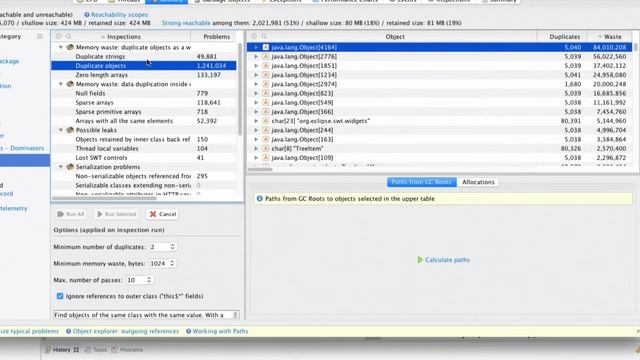Click the Run Selected button
This screenshot has width=640, height=360.
pos(116,214)
